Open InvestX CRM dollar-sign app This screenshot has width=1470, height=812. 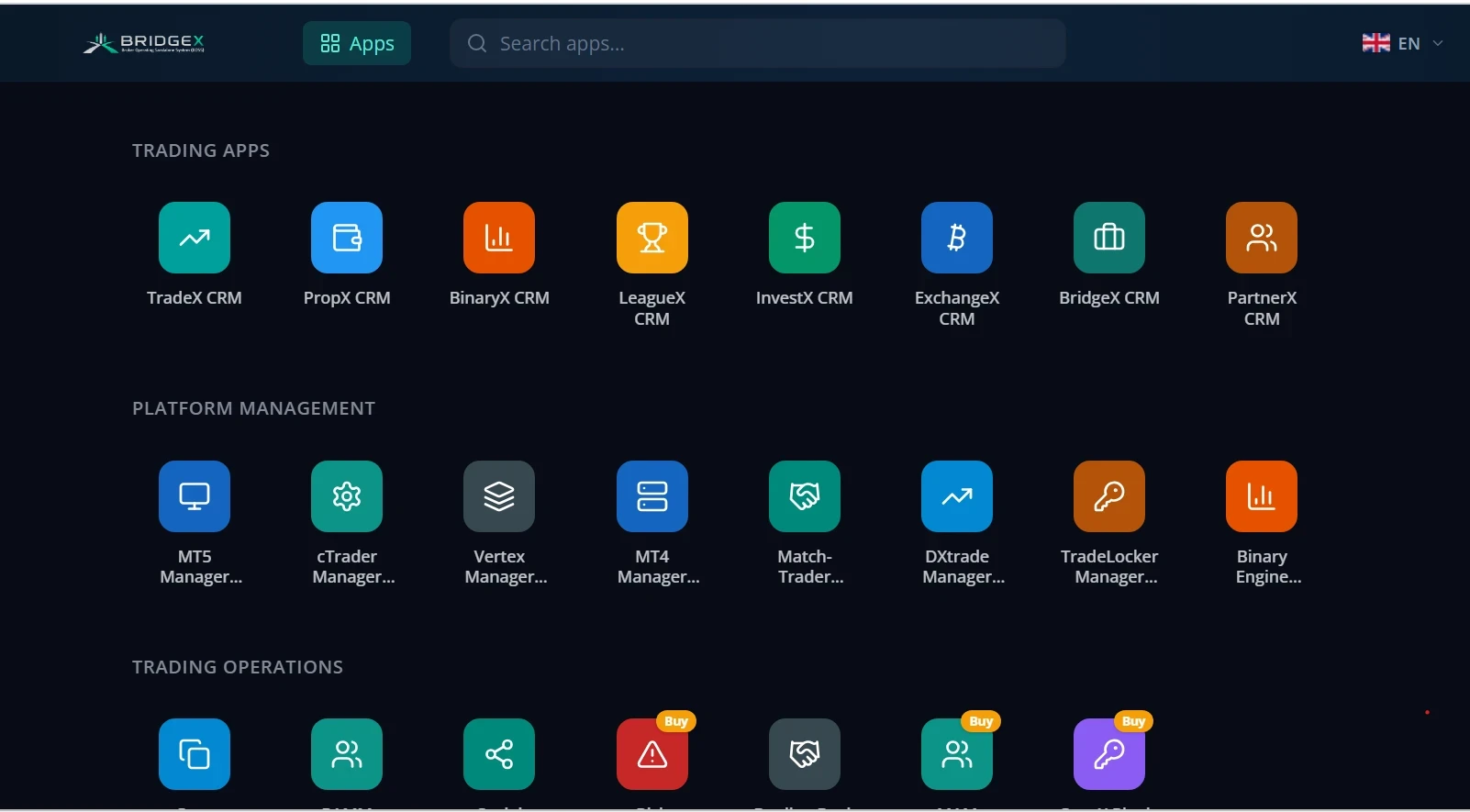[x=805, y=238]
